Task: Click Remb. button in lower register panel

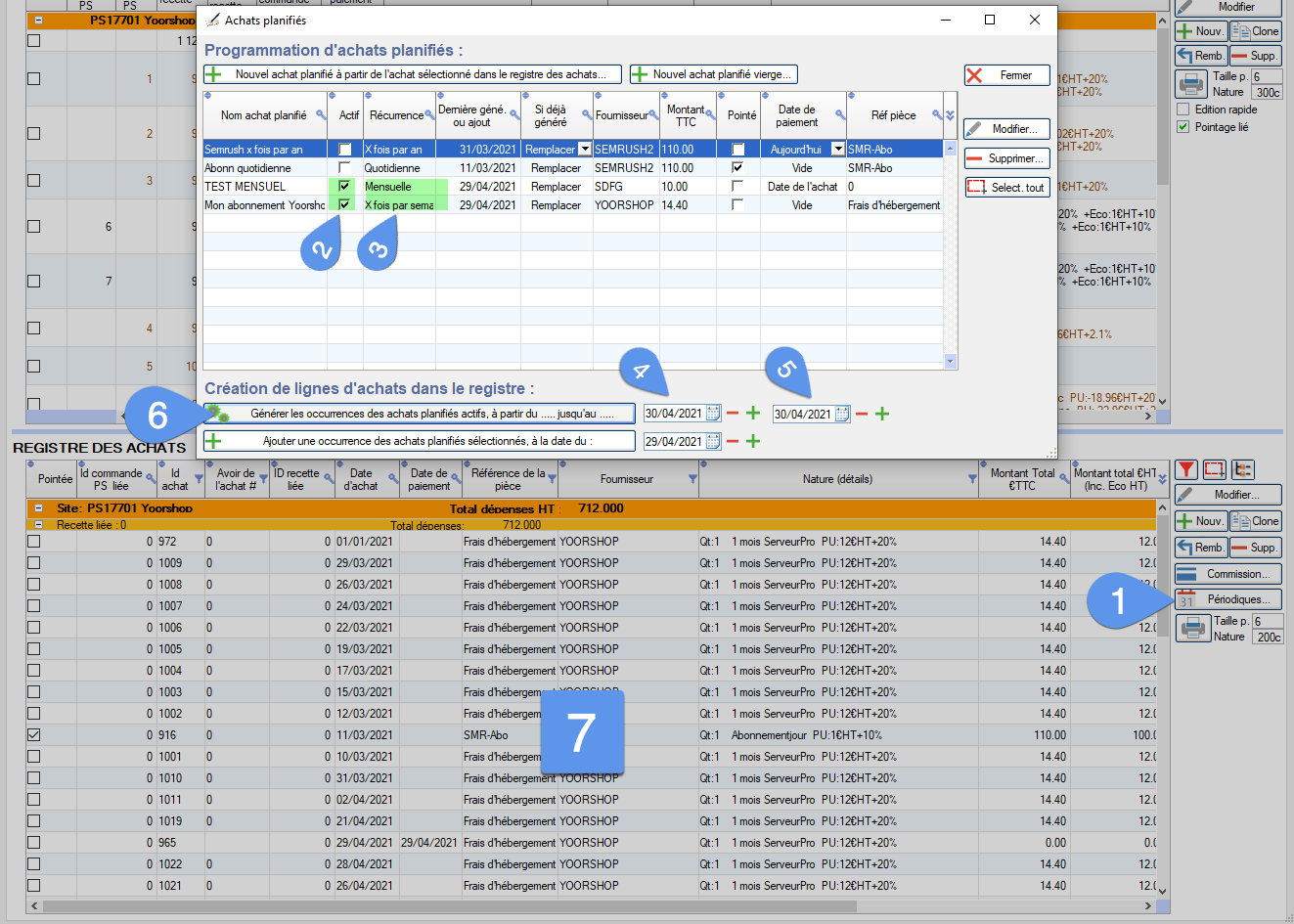Action: 1201,548
